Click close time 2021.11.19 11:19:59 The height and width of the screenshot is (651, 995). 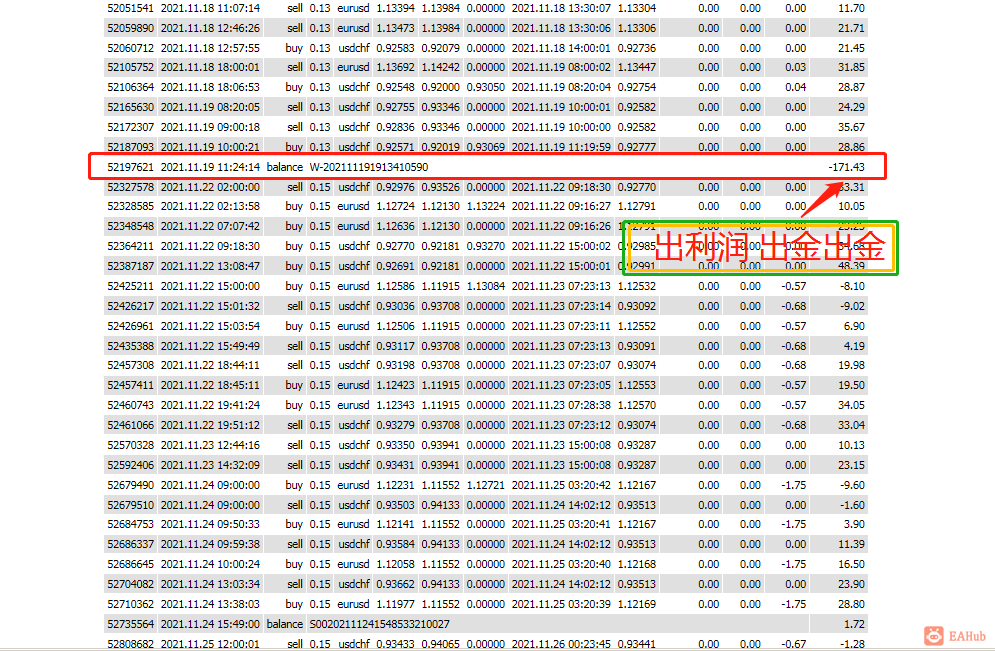[x=561, y=147]
